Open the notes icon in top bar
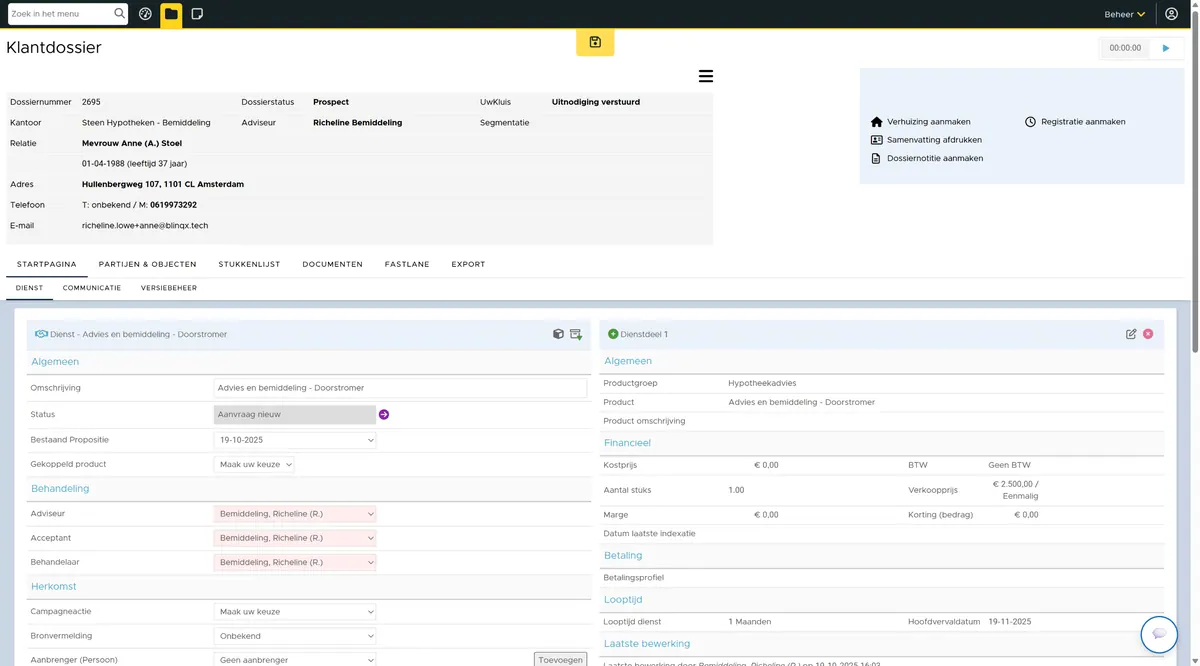 click(x=197, y=14)
